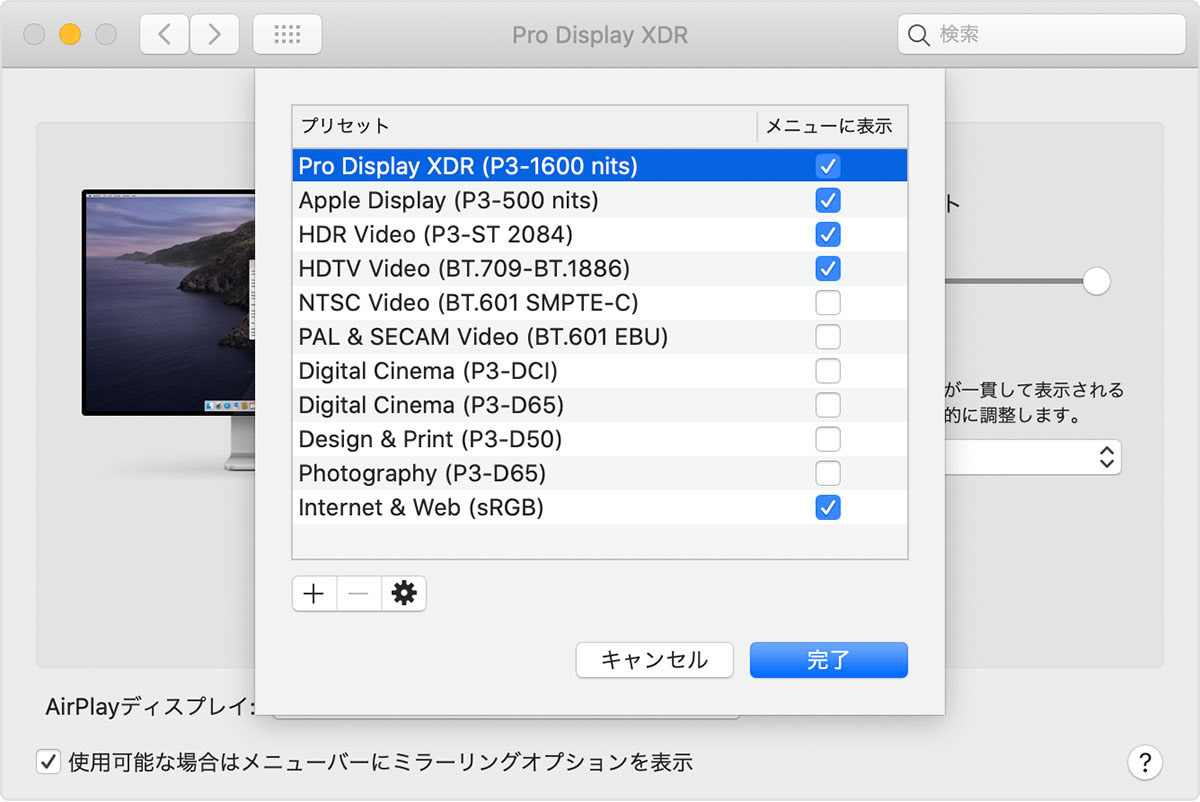Enable checkbox for Design & Print (P3-D50)
The height and width of the screenshot is (802, 1200).
click(828, 439)
